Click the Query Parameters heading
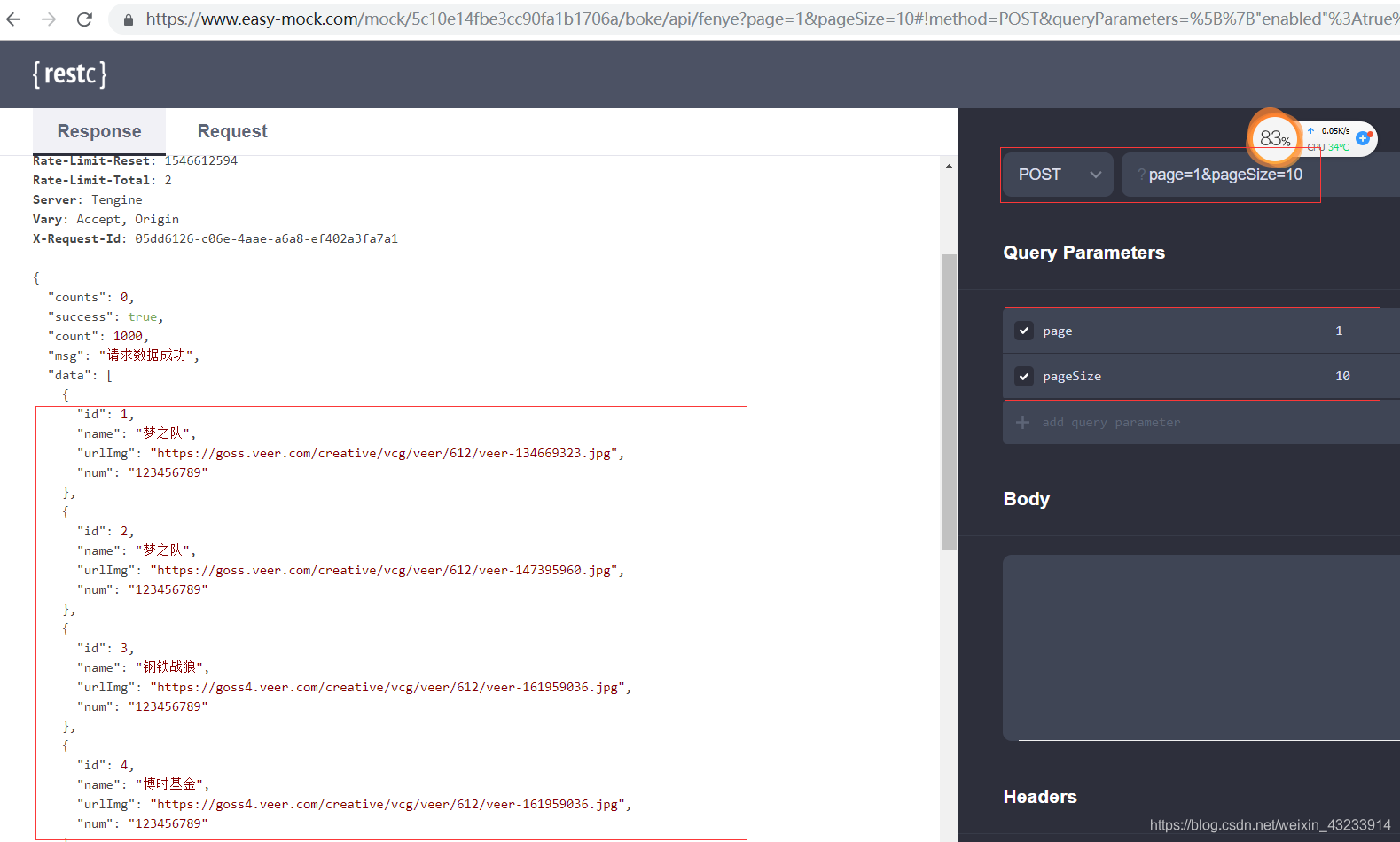Screen dimensions: 1400x842 [1083, 253]
